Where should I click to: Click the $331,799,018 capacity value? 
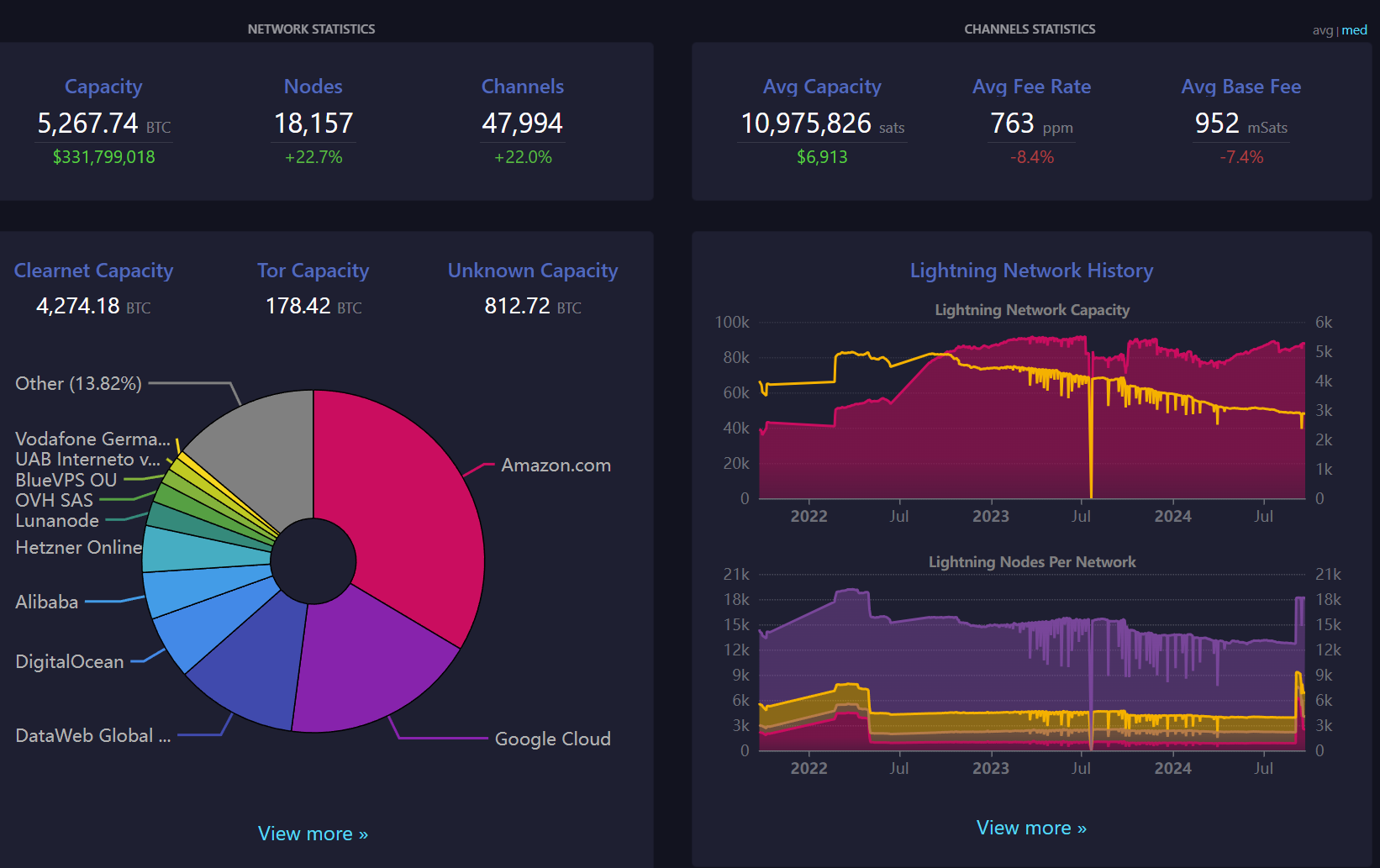coord(103,157)
